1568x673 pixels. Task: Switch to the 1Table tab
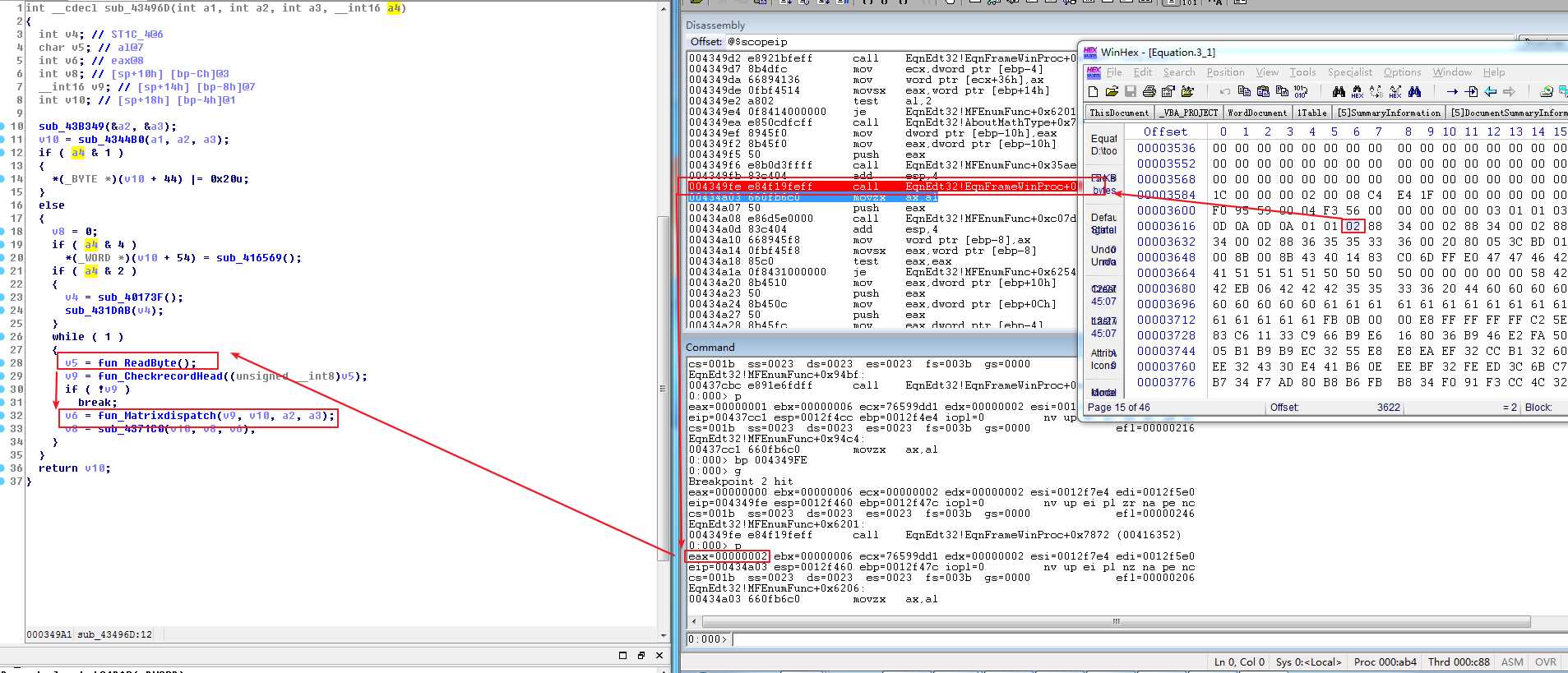tap(1312, 113)
